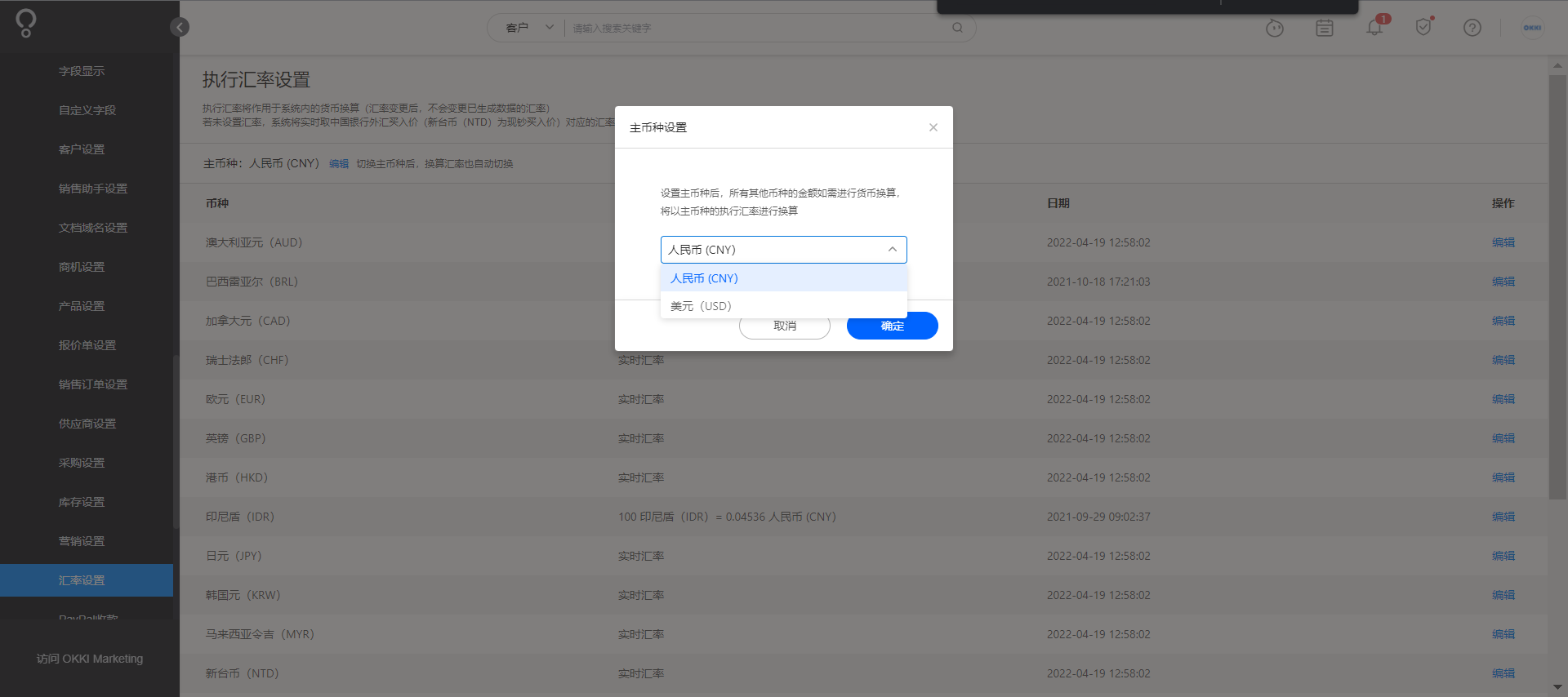Click 欧元 (EUR) currency name
Screen dimensions: 1568x697
click(x=235, y=399)
